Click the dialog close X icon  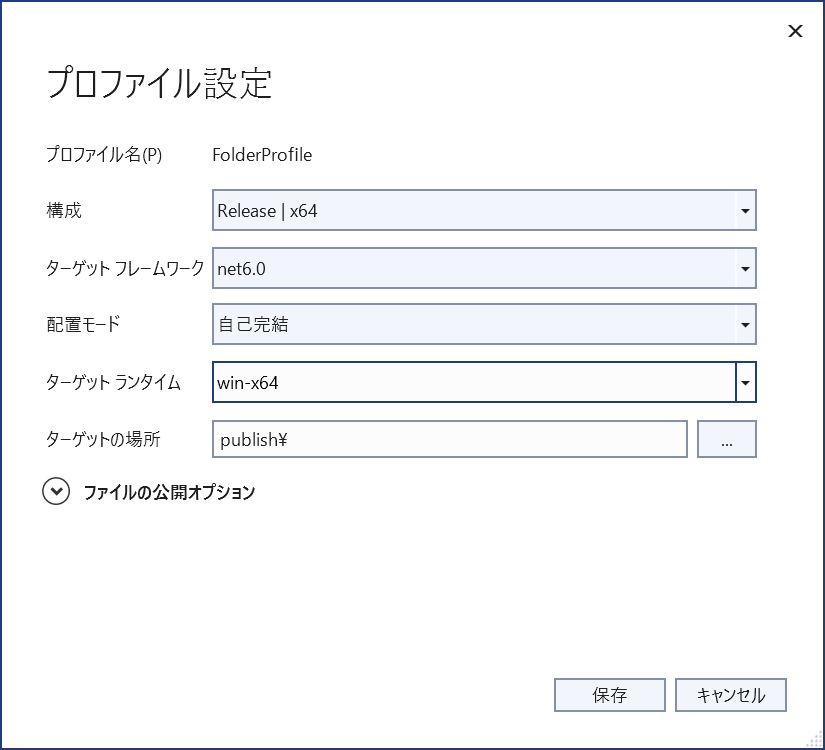(795, 31)
